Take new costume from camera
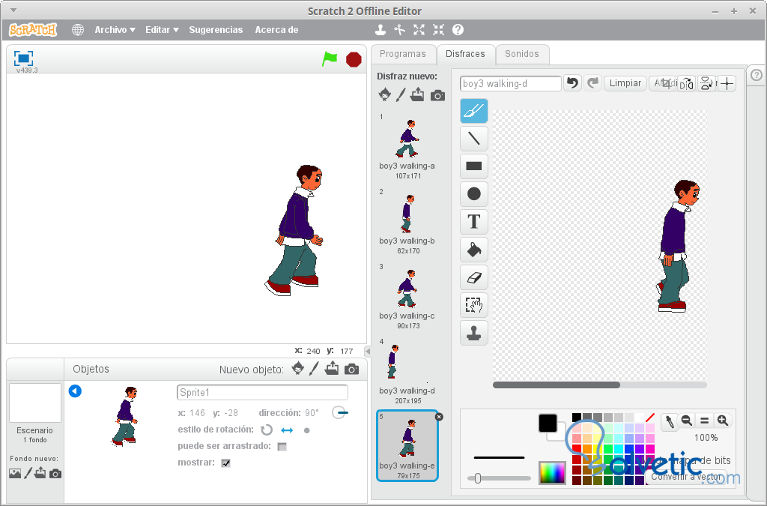This screenshot has height=506, width=767. point(438,95)
